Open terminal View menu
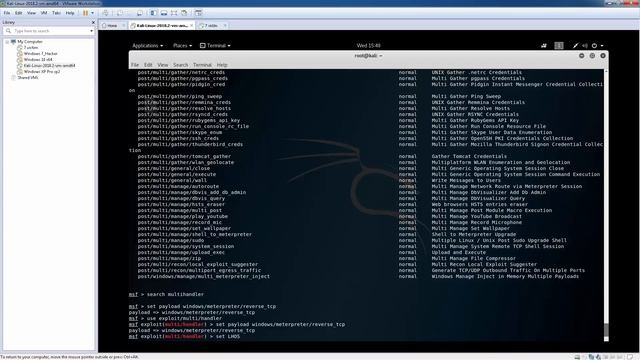The height and width of the screenshot is (360, 640). click(x=163, y=65)
